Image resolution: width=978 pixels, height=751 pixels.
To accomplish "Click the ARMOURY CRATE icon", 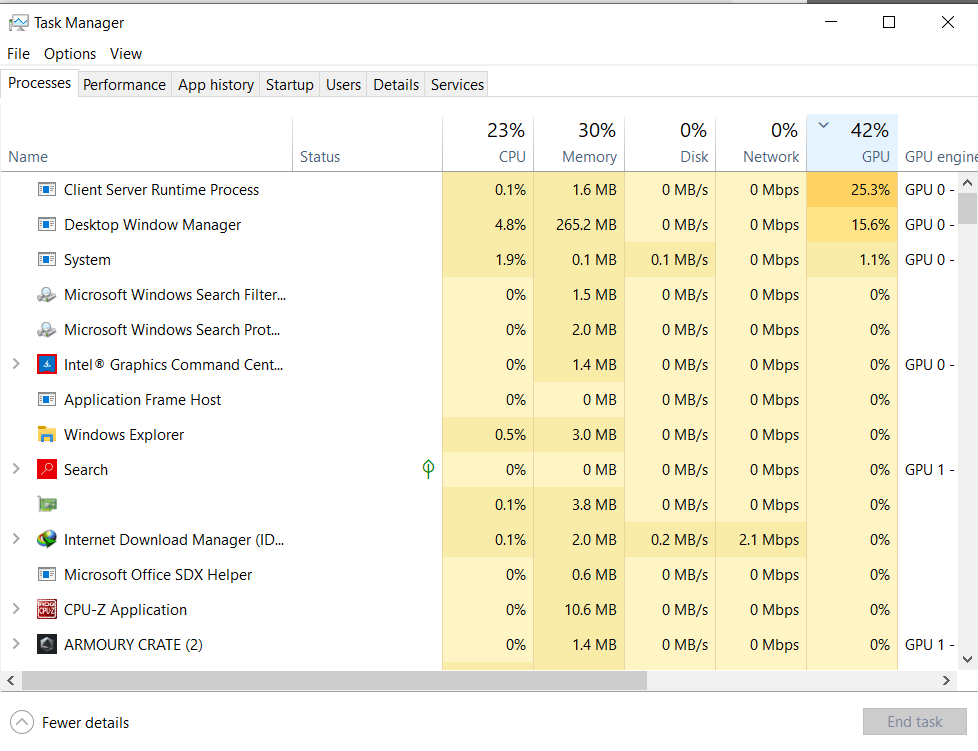I will [x=47, y=644].
